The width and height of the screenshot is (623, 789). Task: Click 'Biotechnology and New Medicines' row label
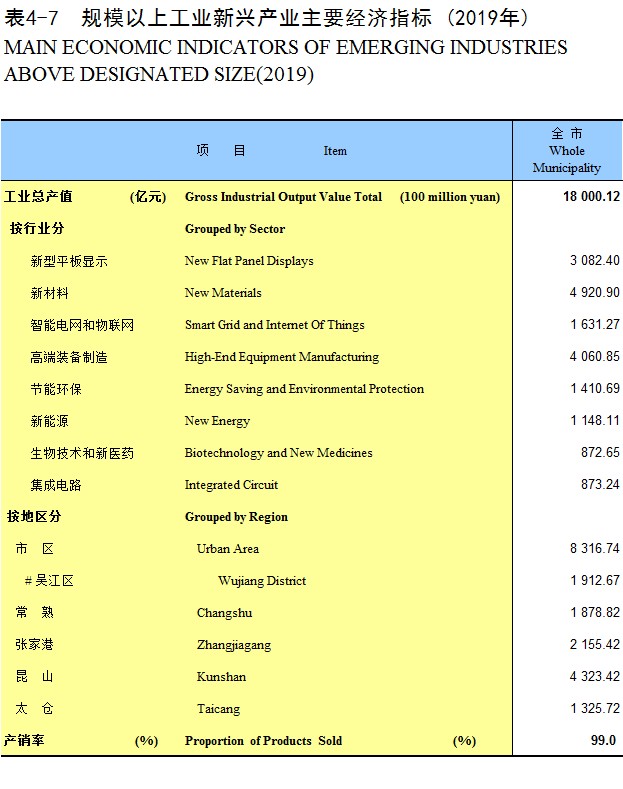pos(278,453)
